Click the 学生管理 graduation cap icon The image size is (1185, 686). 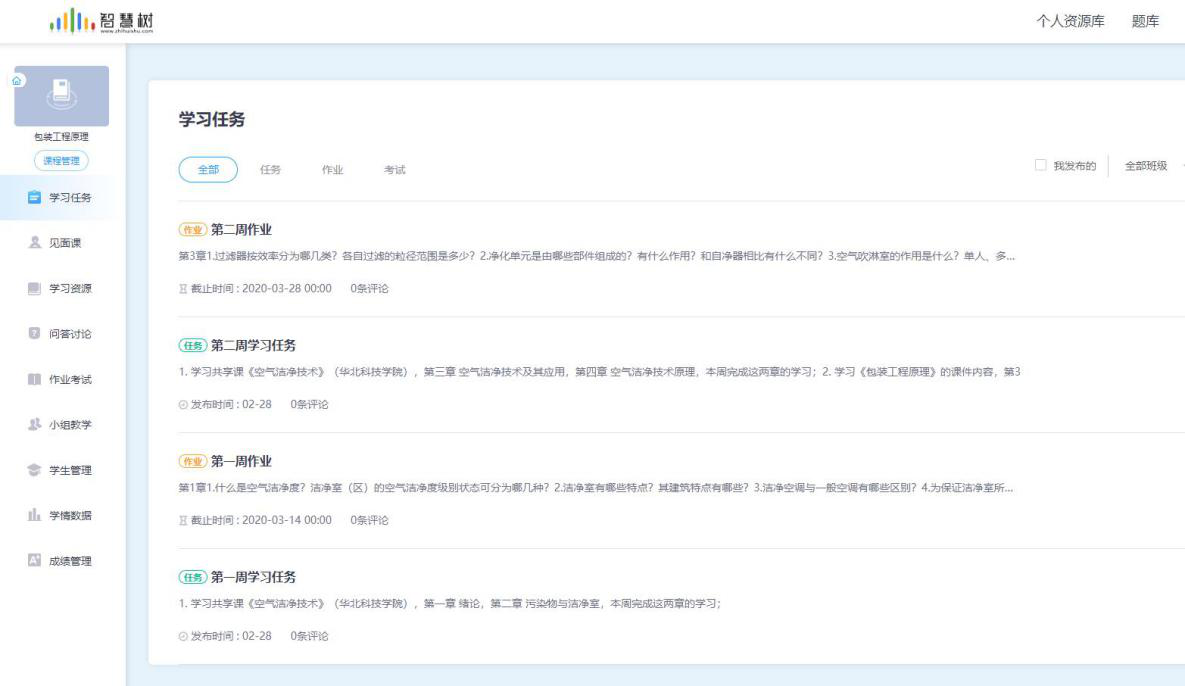click(x=34, y=471)
